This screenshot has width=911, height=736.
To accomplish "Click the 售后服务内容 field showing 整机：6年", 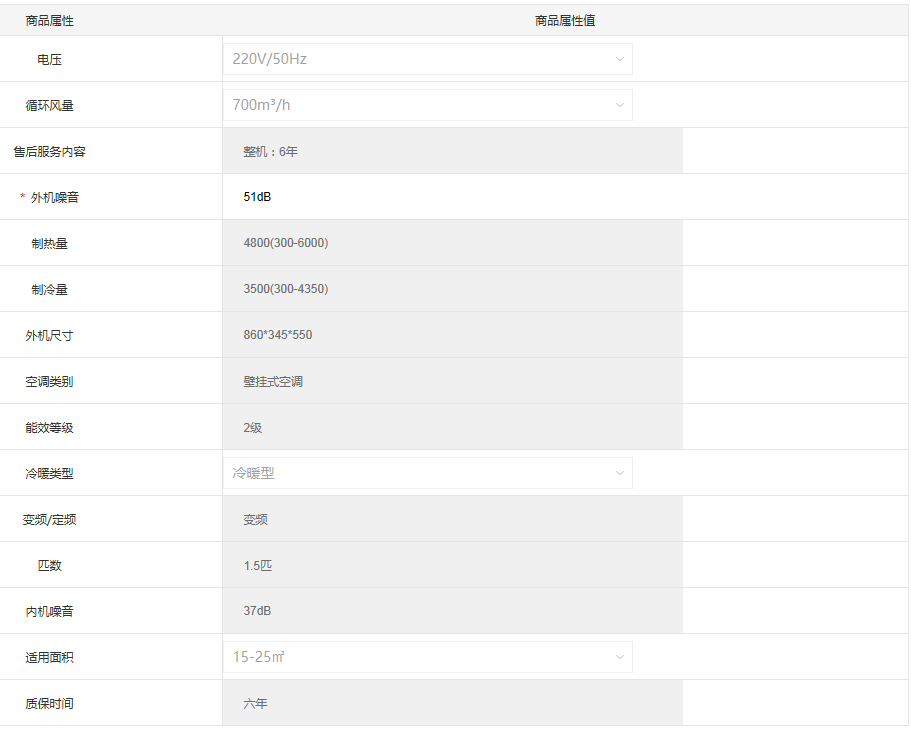I will pyautogui.click(x=452, y=151).
